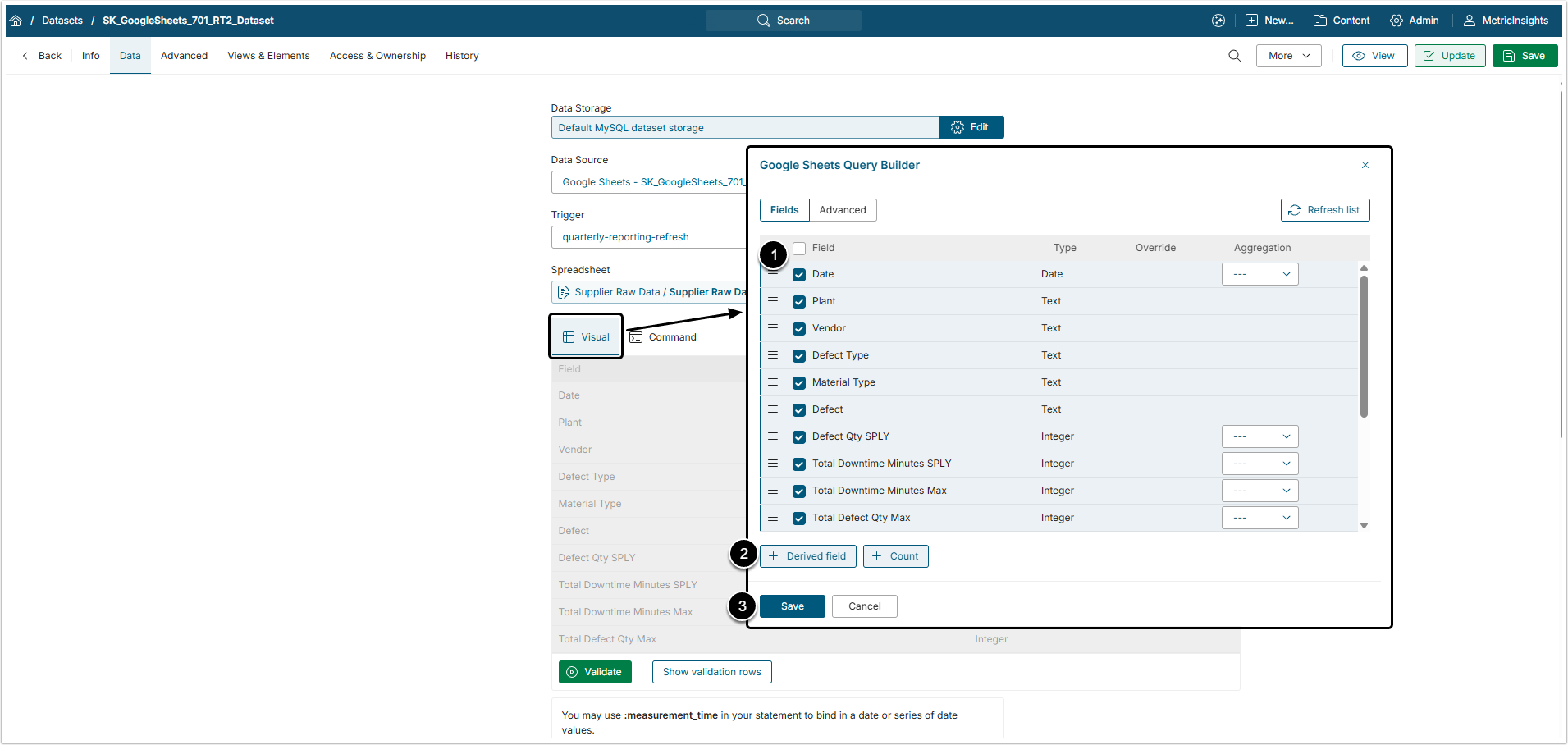The height and width of the screenshot is (745, 1568).
Task: Open the Views & Elements tab
Action: (268, 56)
